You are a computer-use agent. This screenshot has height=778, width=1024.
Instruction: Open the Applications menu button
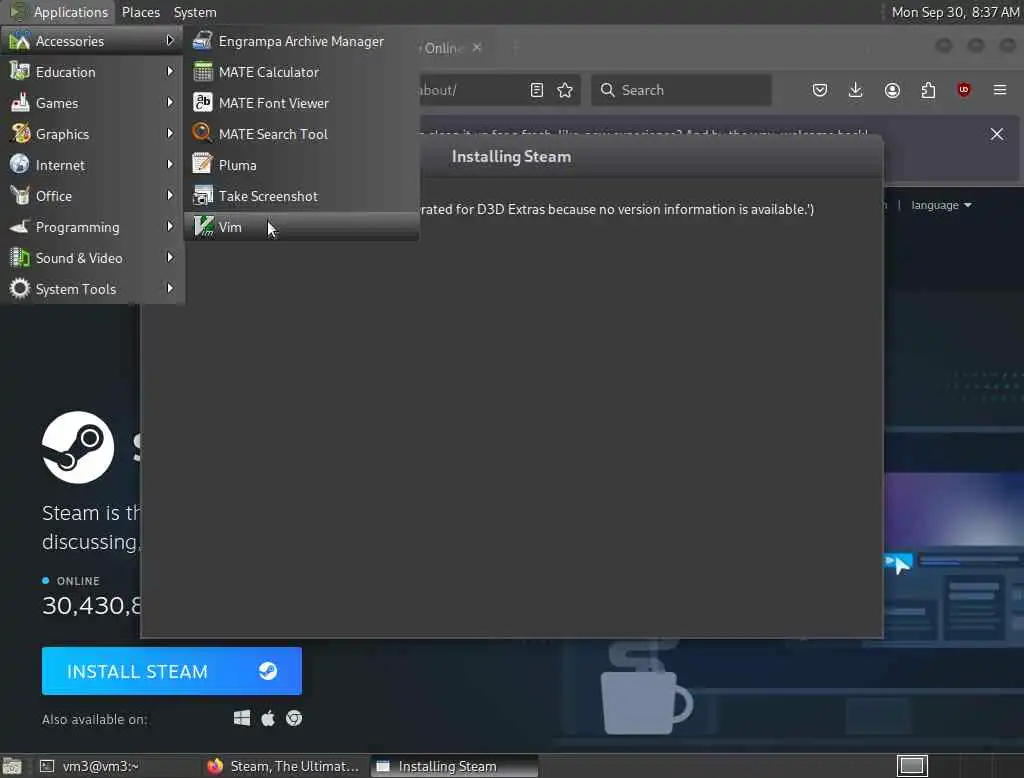click(x=59, y=12)
